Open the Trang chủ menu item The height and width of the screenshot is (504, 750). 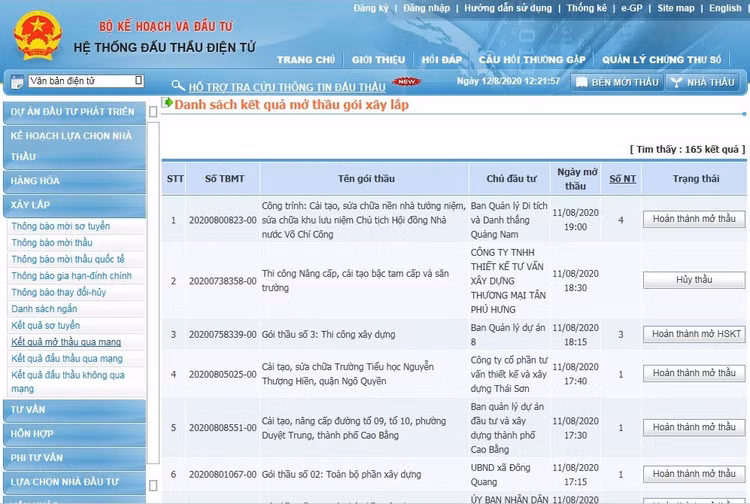[306, 59]
